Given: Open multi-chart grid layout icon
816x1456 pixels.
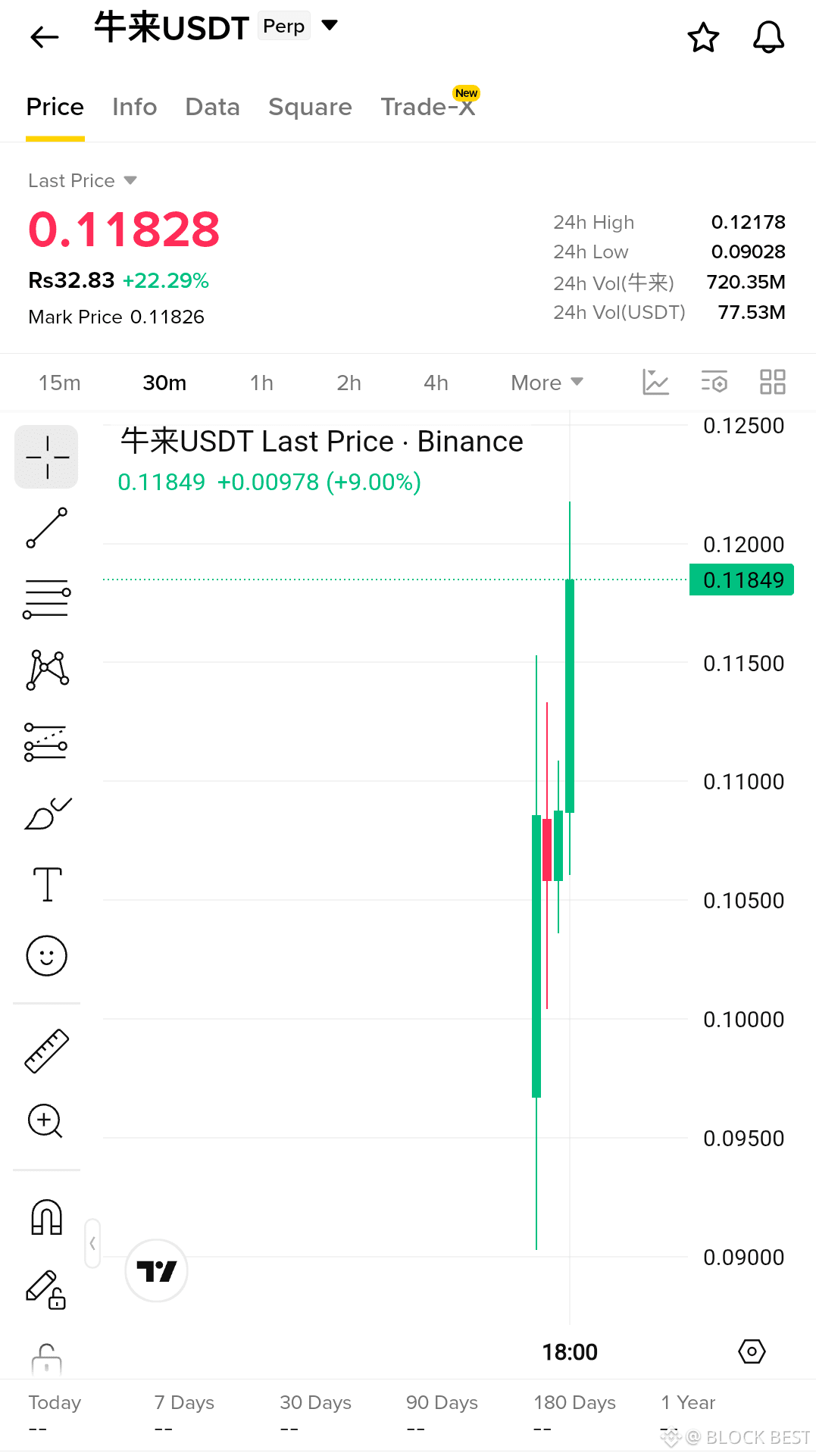Looking at the screenshot, I should tap(773, 382).
